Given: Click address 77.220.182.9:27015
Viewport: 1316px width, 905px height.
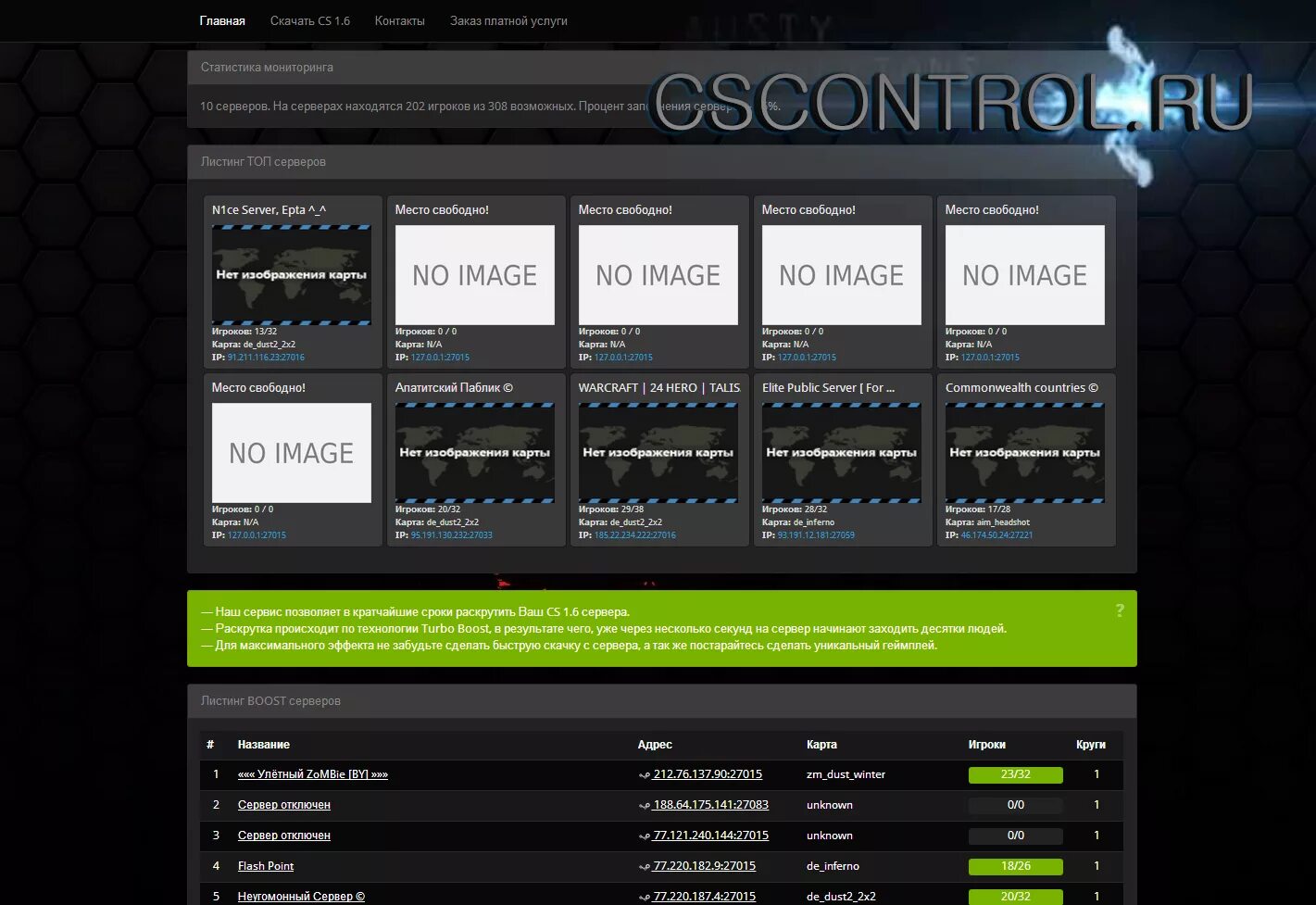Looking at the screenshot, I should (x=705, y=866).
